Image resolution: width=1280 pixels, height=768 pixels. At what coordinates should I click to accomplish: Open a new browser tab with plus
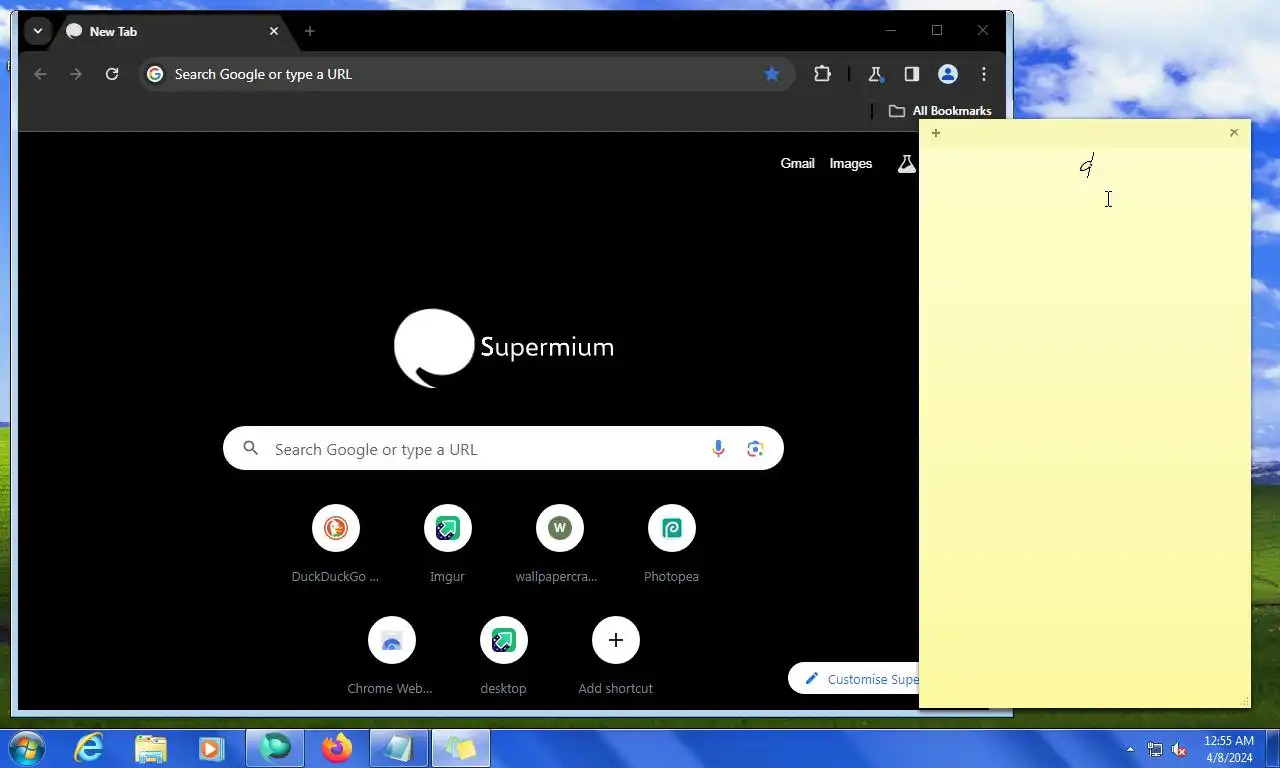coord(310,31)
